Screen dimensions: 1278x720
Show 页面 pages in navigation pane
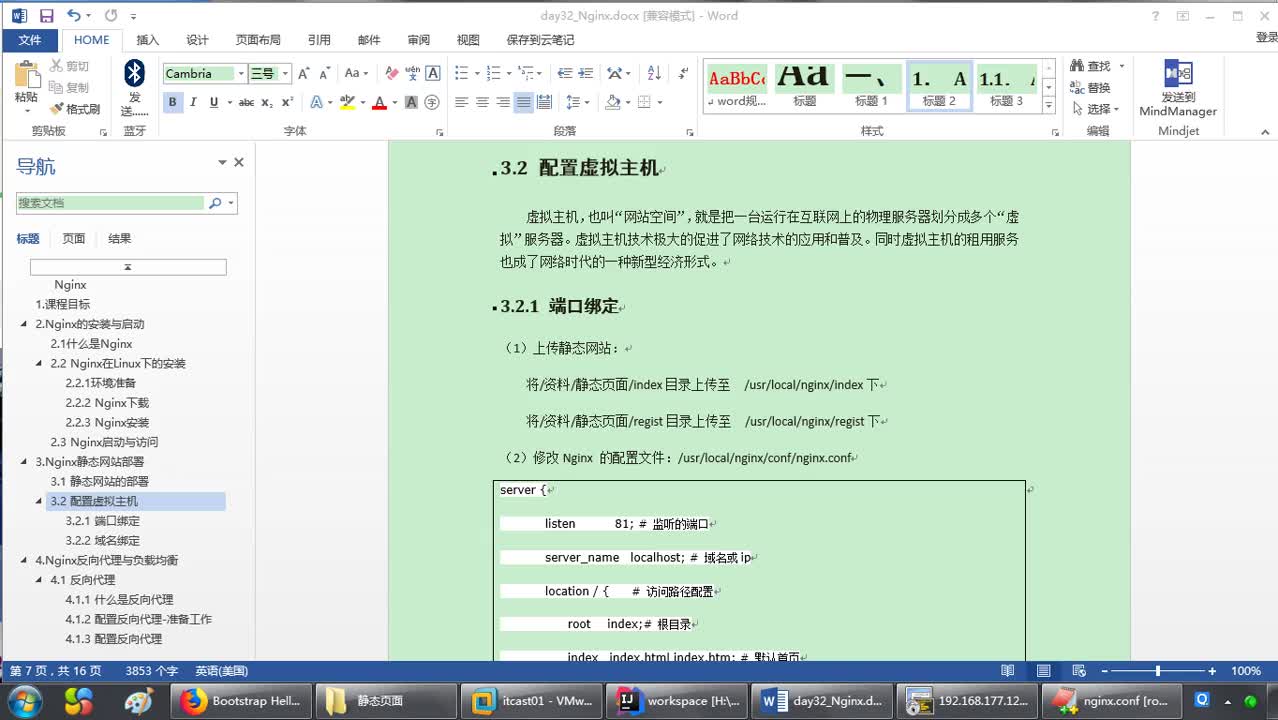[x=74, y=239]
